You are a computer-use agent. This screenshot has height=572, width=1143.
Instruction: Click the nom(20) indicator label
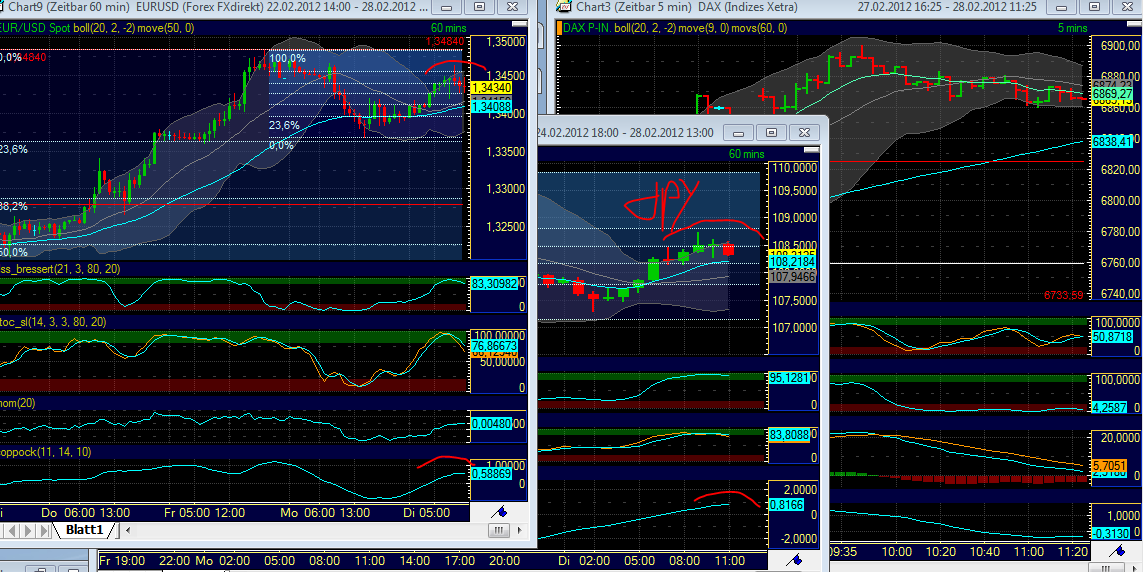(17, 402)
